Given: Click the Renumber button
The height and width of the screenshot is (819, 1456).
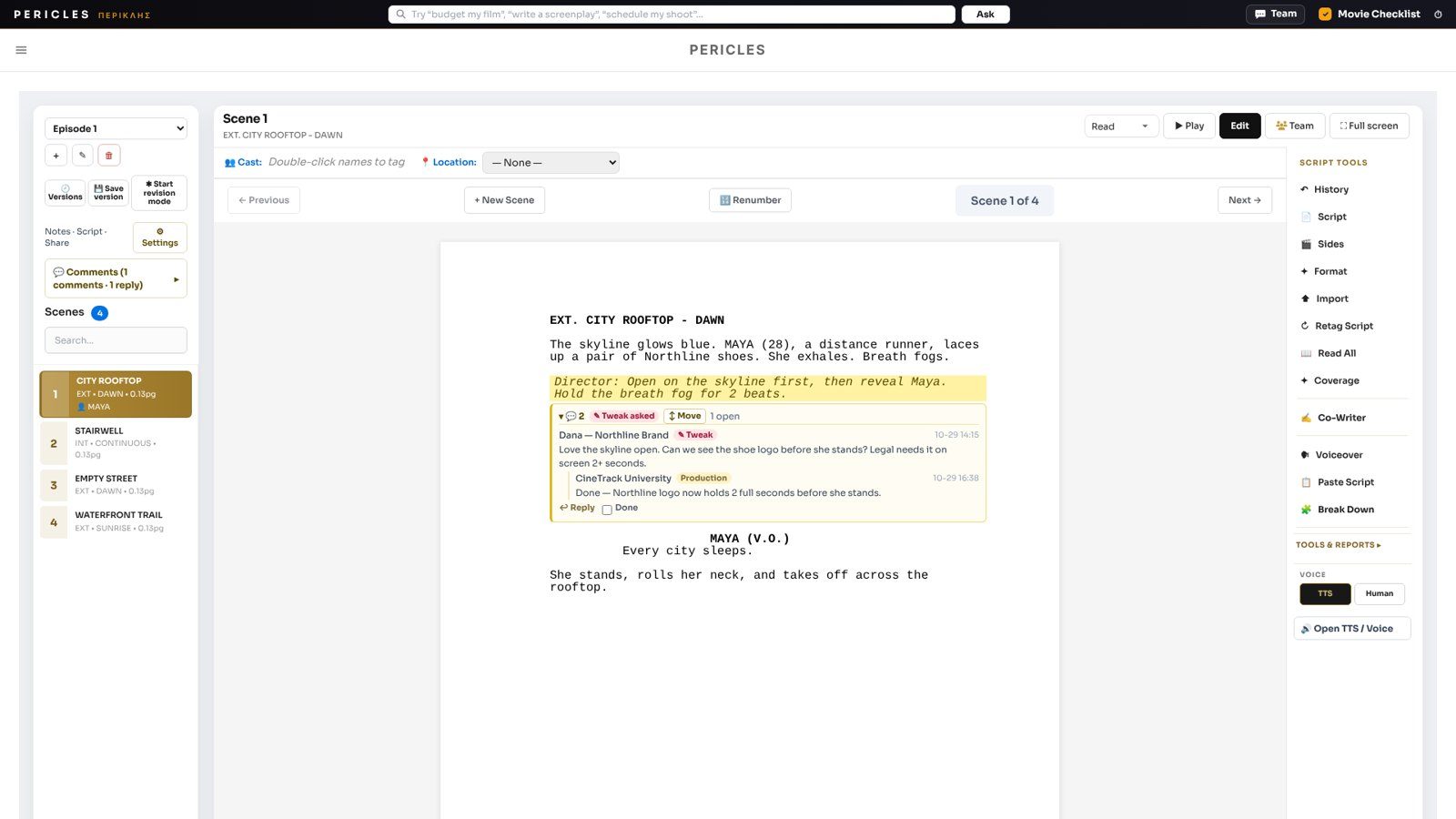Looking at the screenshot, I should click(x=750, y=200).
